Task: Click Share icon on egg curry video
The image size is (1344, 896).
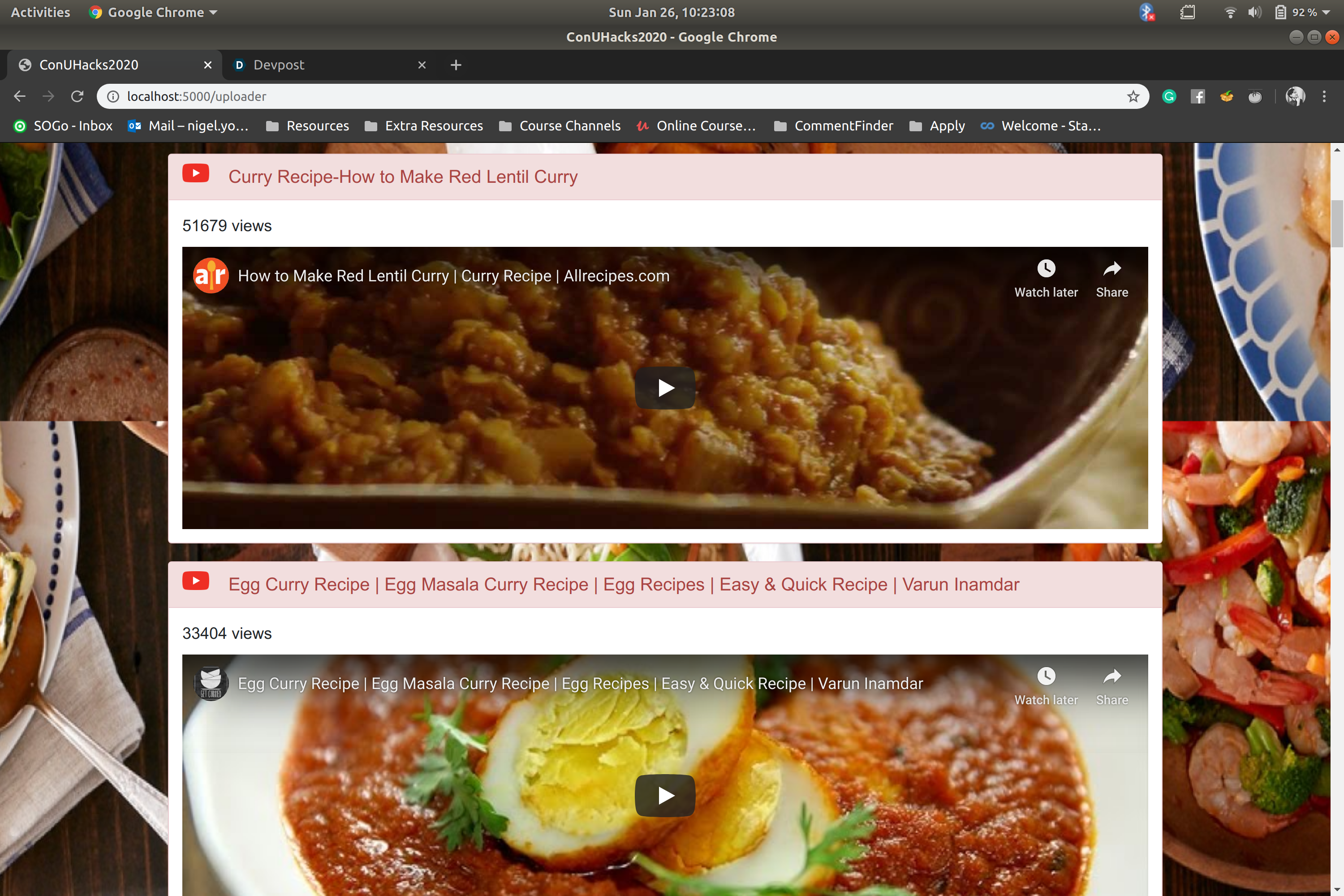Action: pyautogui.click(x=1111, y=676)
